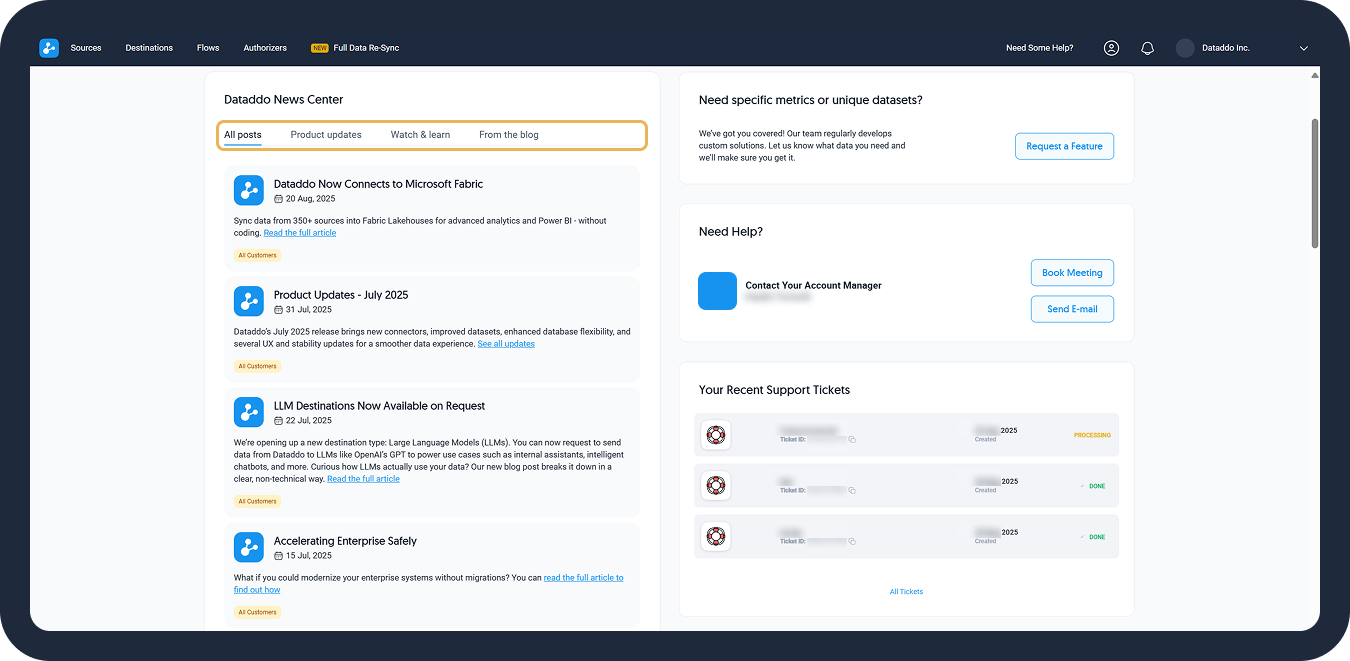Open read the full article to find out how
This screenshot has width=1350, height=661.
click(583, 578)
